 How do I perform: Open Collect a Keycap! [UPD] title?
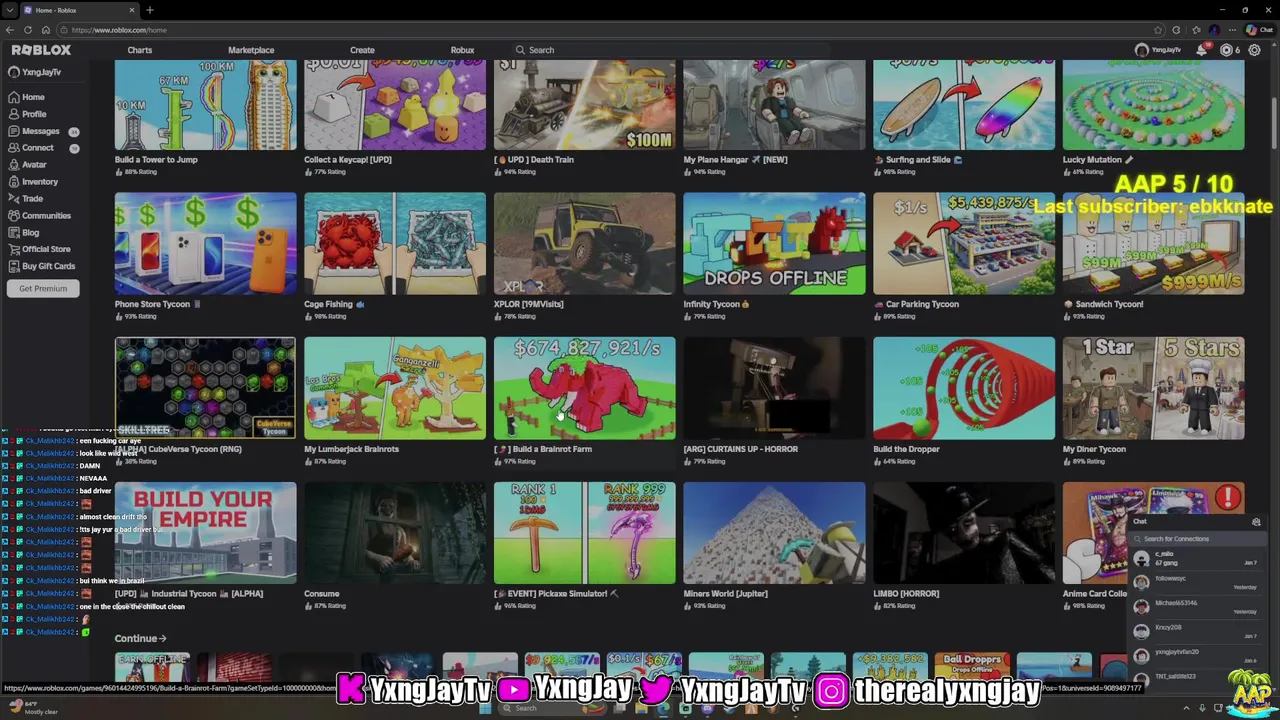pyautogui.click(x=348, y=159)
